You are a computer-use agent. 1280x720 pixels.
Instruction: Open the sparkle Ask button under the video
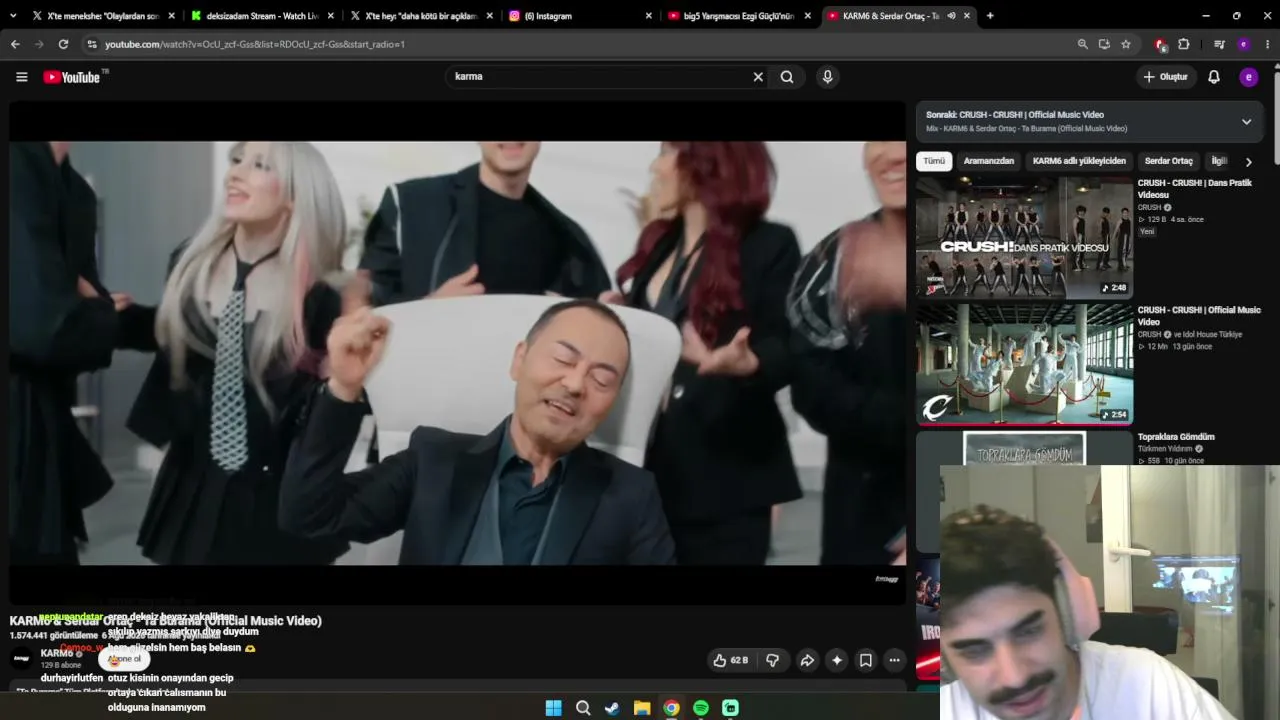click(x=837, y=660)
